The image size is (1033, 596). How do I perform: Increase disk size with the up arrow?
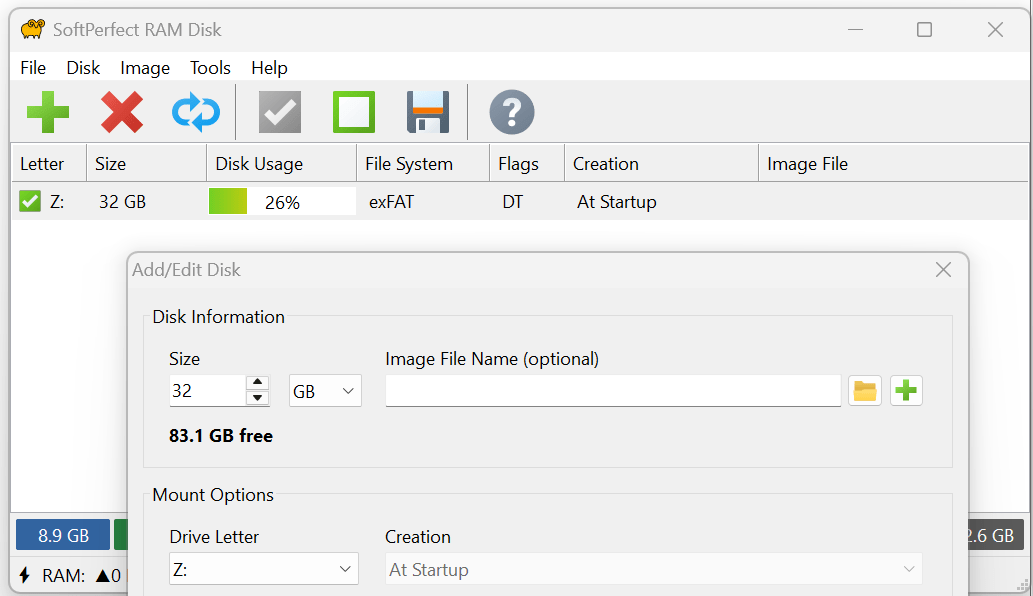[x=258, y=383]
